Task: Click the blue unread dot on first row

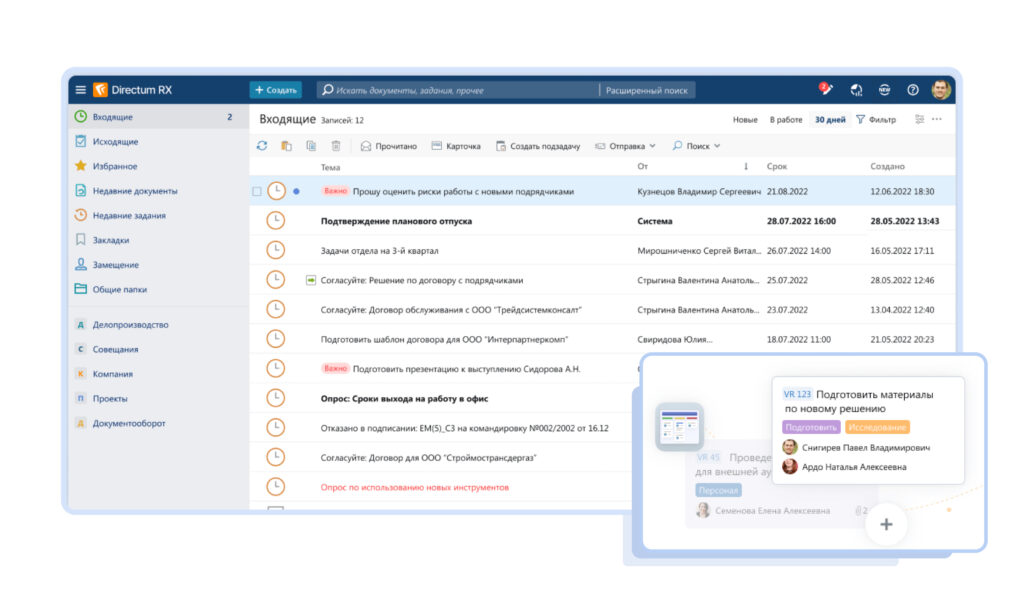Action: tap(296, 189)
